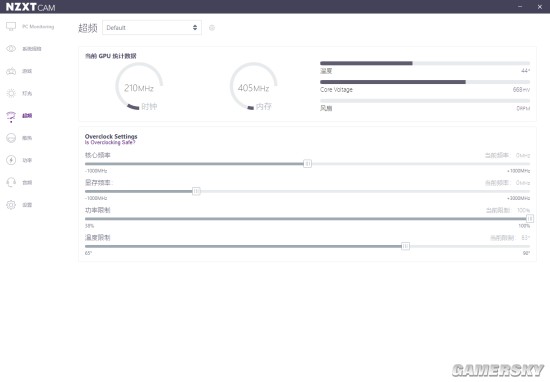Open the game controller icon section

[11, 71]
